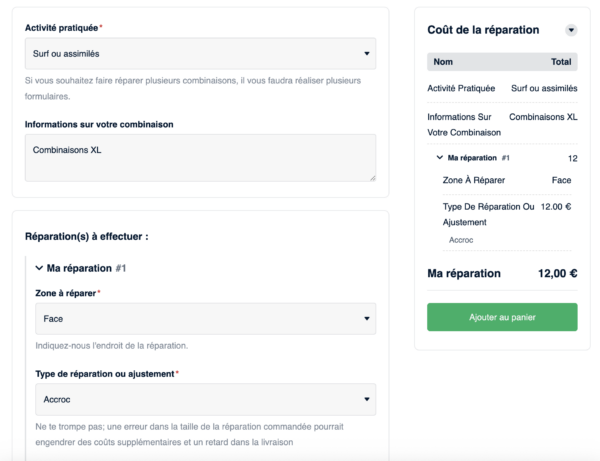The image size is (600, 461).
Task: Grab the textarea resize handle corner
Action: click(x=372, y=177)
